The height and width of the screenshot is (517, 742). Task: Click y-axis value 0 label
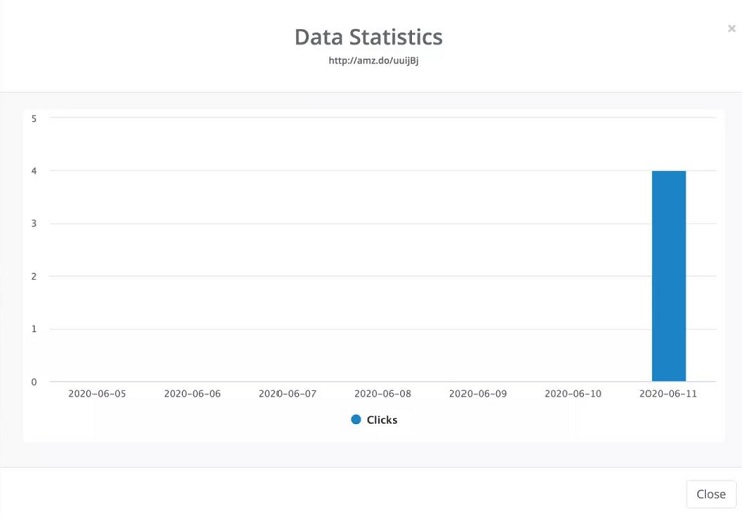(x=34, y=382)
